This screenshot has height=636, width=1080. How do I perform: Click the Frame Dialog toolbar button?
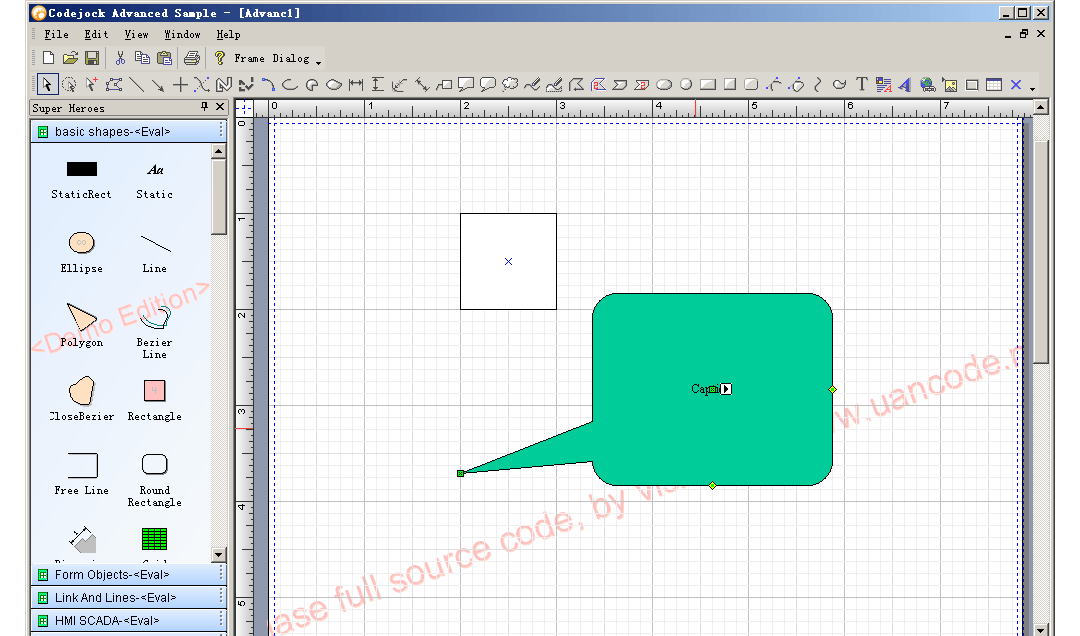(271, 59)
